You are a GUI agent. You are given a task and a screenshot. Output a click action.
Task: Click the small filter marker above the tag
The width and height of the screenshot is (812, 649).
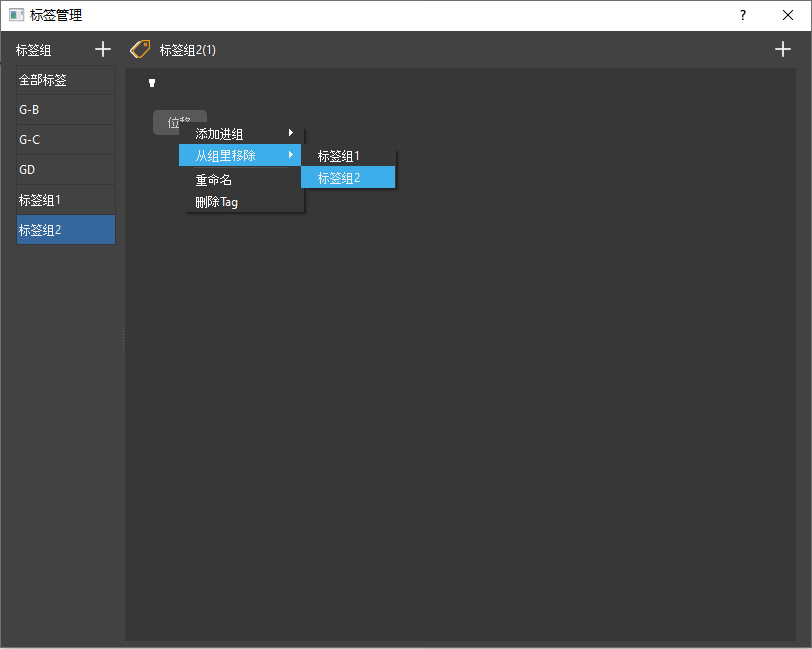(152, 83)
